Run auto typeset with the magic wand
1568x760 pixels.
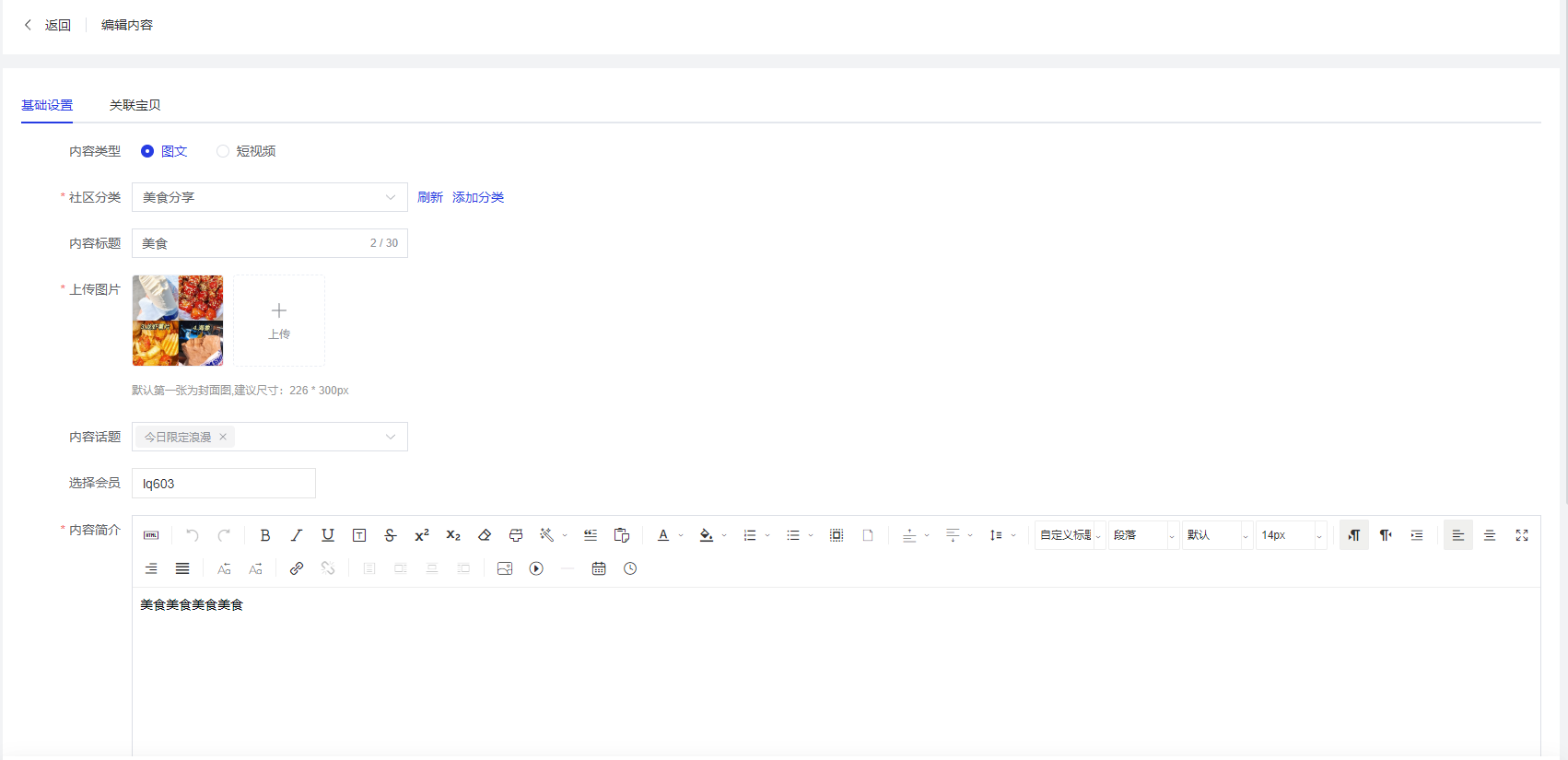547,535
